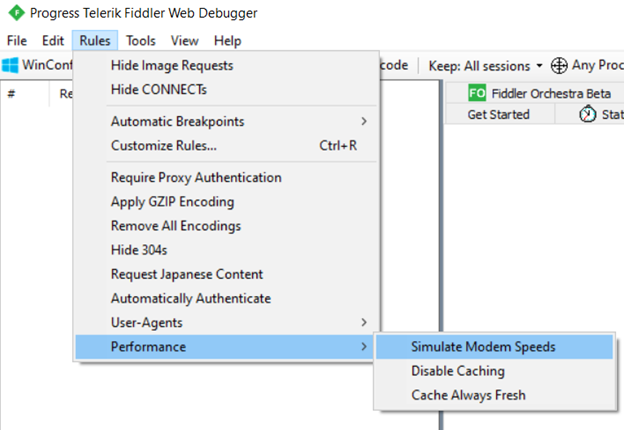Toggle Hide 304s option
The width and height of the screenshot is (624, 430).
coord(225,250)
